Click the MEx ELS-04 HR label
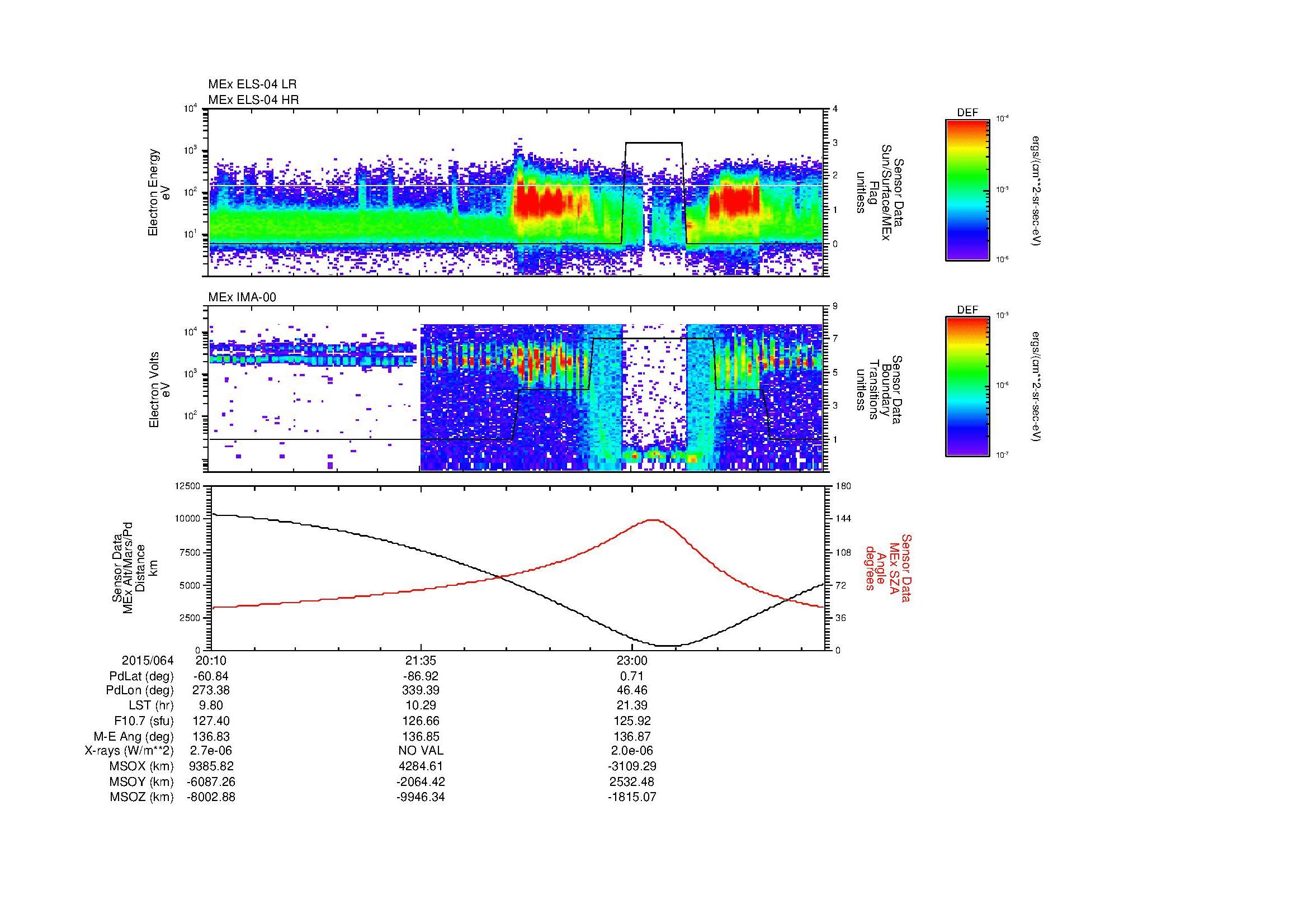Viewport: 1308px width, 924px height. tap(253, 99)
